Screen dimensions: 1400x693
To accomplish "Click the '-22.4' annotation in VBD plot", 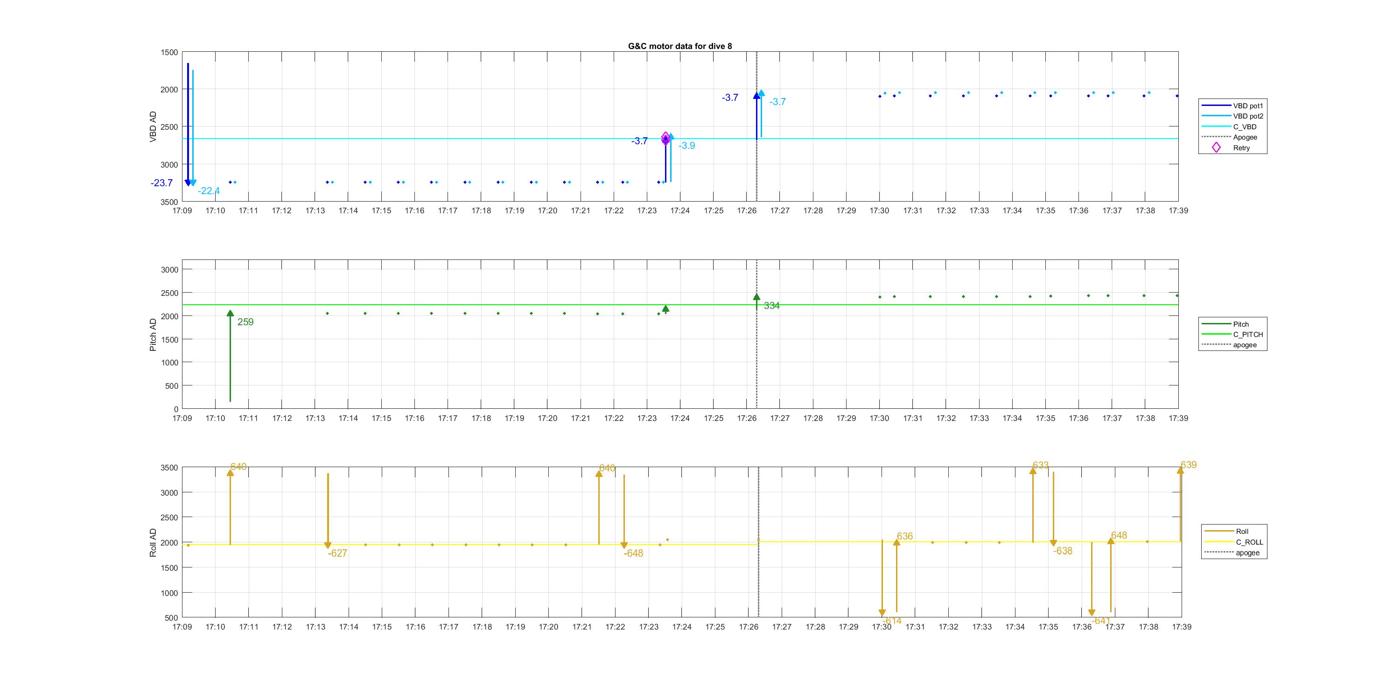I will click(x=209, y=191).
